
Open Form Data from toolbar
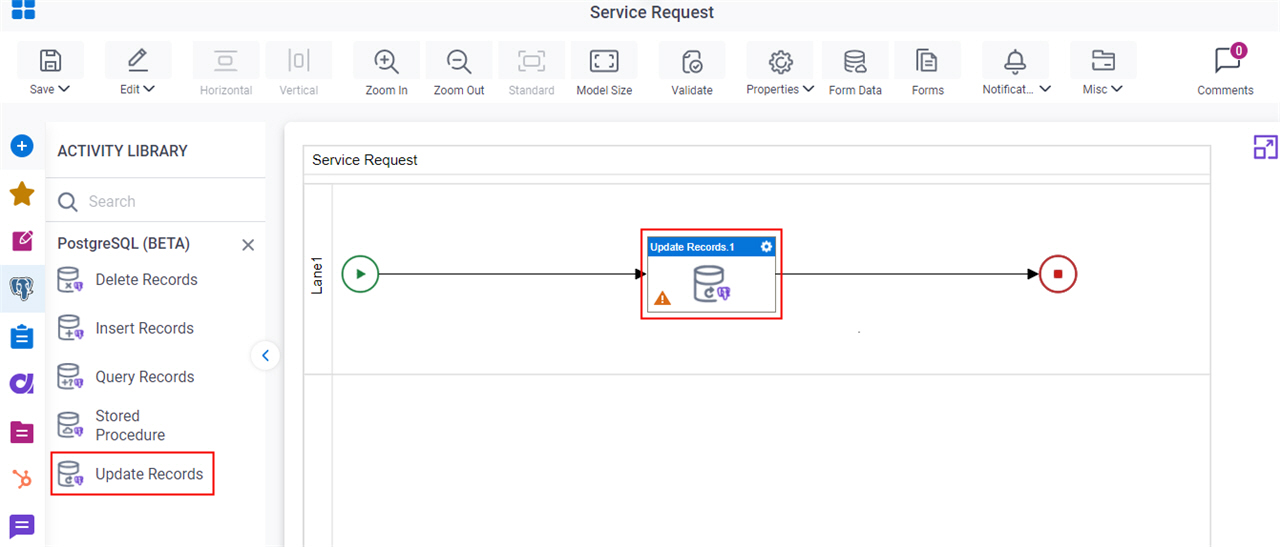[855, 72]
